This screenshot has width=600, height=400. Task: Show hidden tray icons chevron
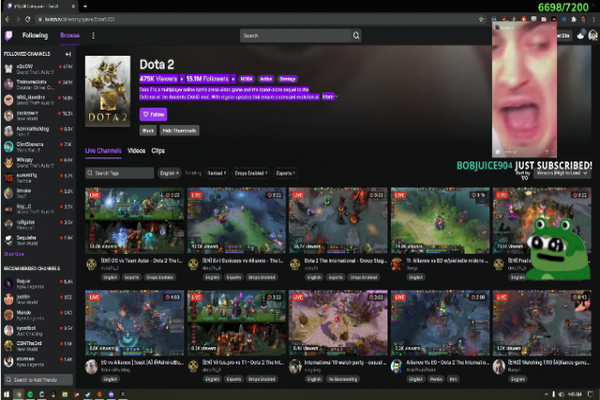pos(546,394)
